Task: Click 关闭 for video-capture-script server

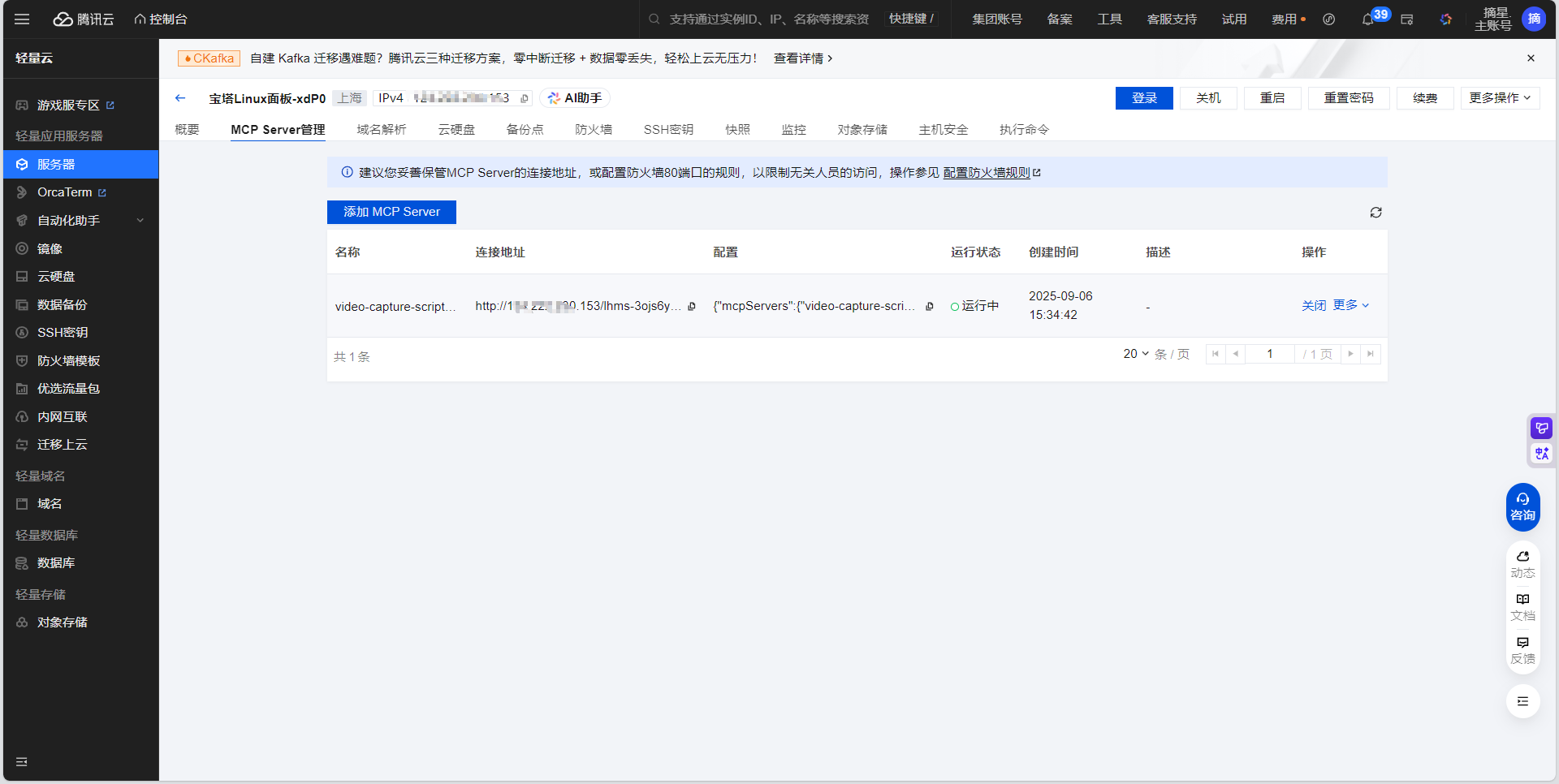Action: point(1314,306)
